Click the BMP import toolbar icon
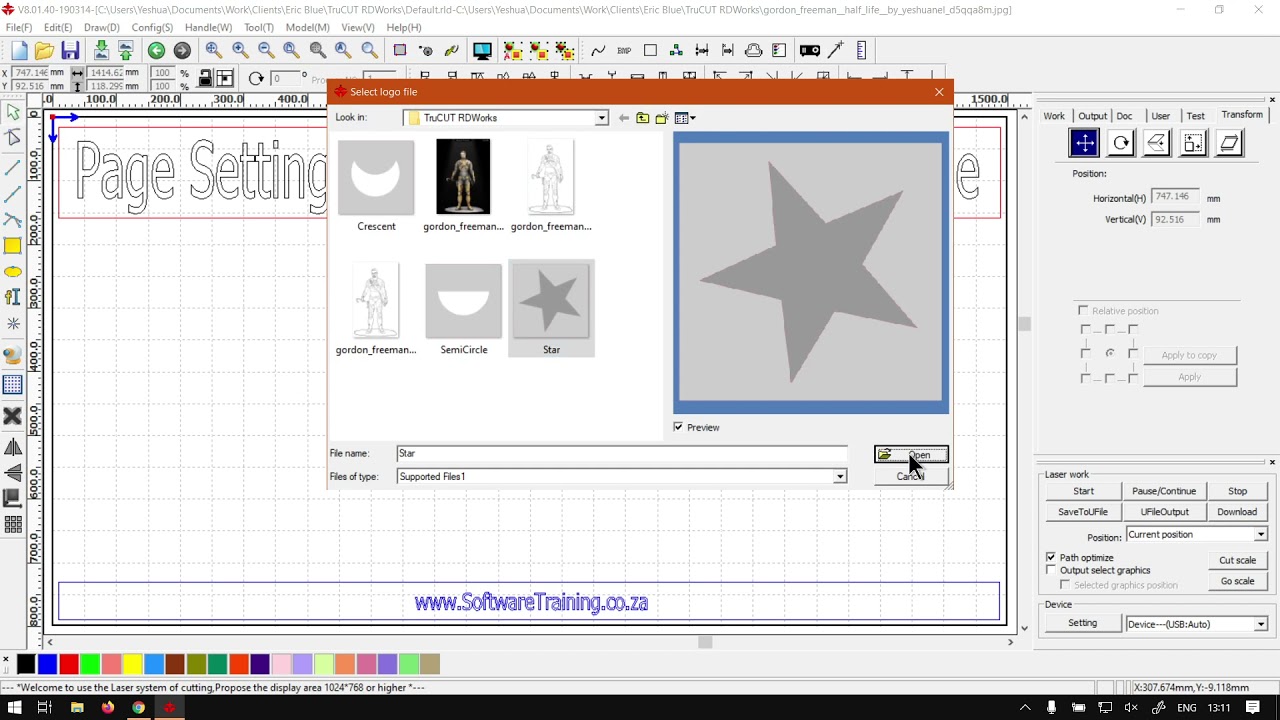Image resolution: width=1280 pixels, height=720 pixels. 624,50
